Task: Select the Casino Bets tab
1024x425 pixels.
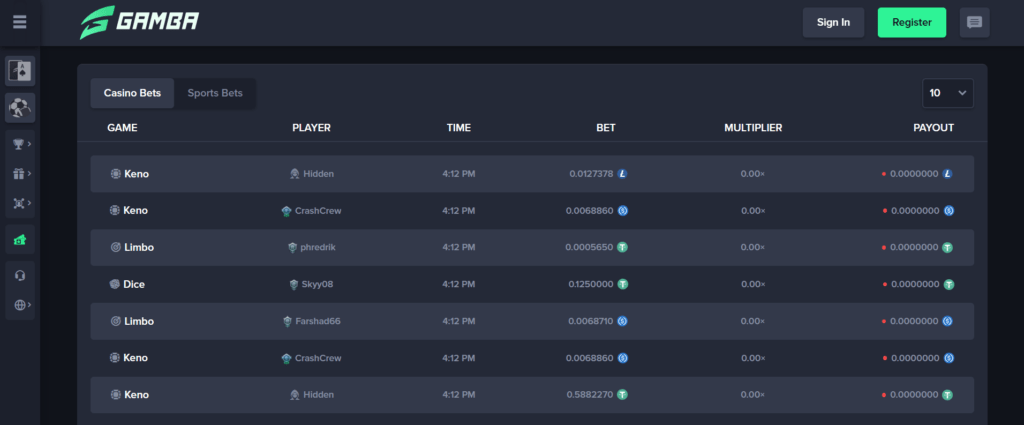Action: click(x=132, y=93)
